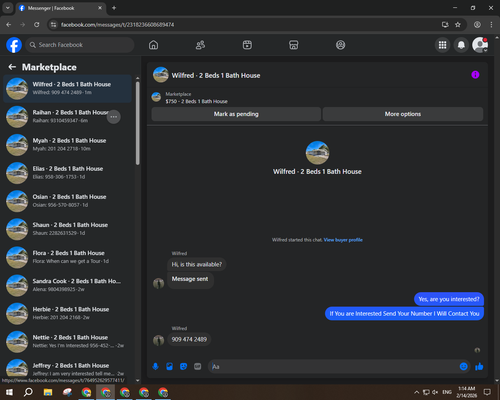Image resolution: width=500 pixels, height=400 pixels.
Task: Click the address bar URL
Action: [x=117, y=25]
